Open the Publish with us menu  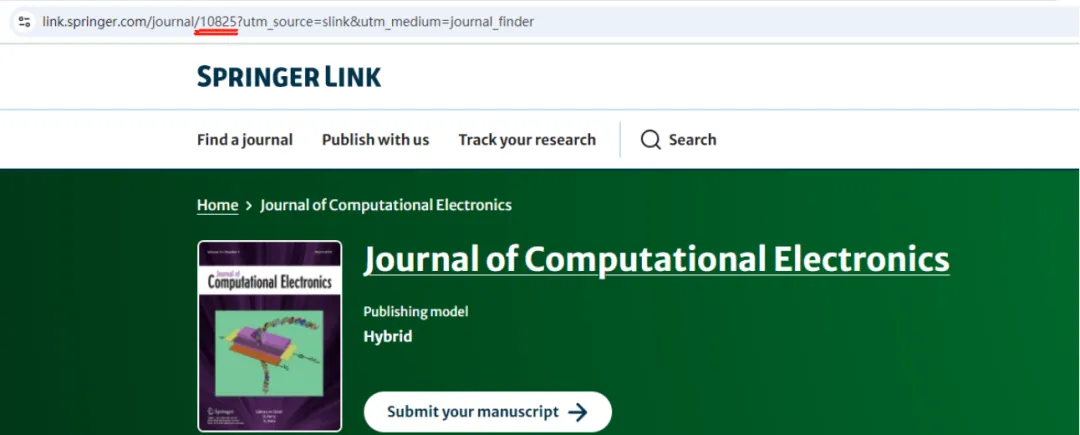point(375,140)
